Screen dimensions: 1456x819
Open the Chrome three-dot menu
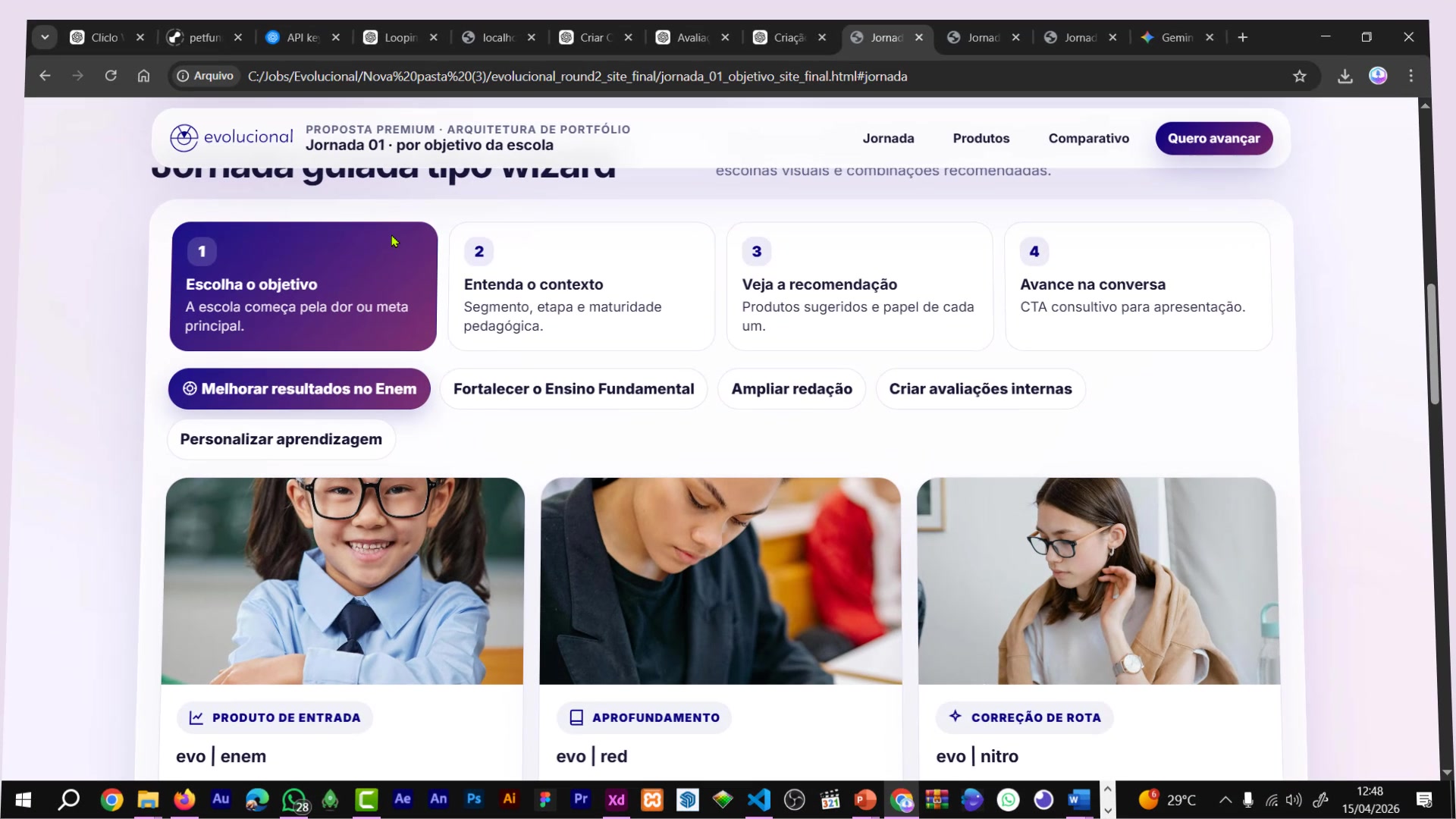pyautogui.click(x=1410, y=76)
